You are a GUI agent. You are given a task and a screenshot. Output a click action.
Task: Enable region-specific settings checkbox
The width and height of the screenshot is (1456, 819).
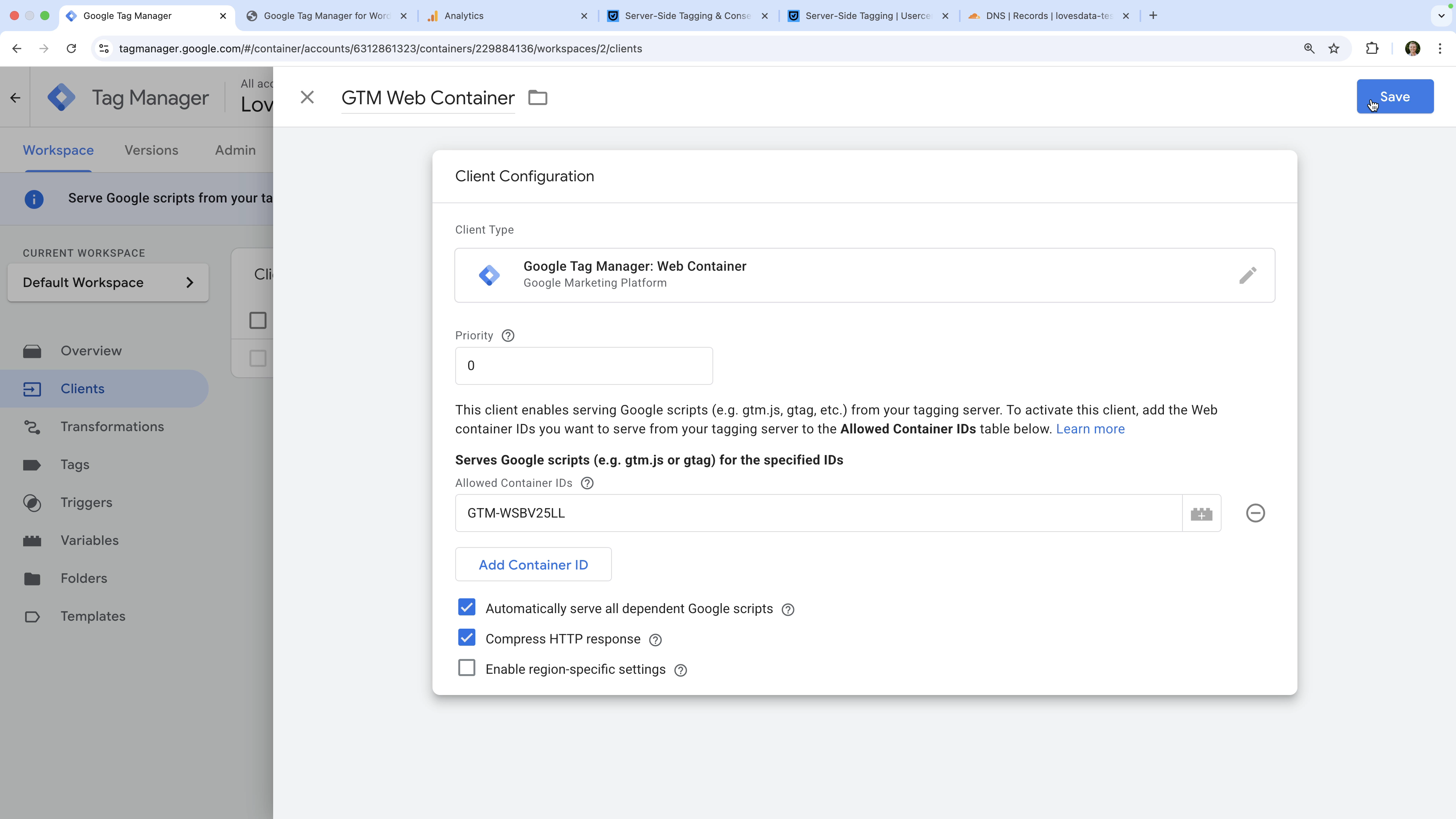tap(466, 668)
